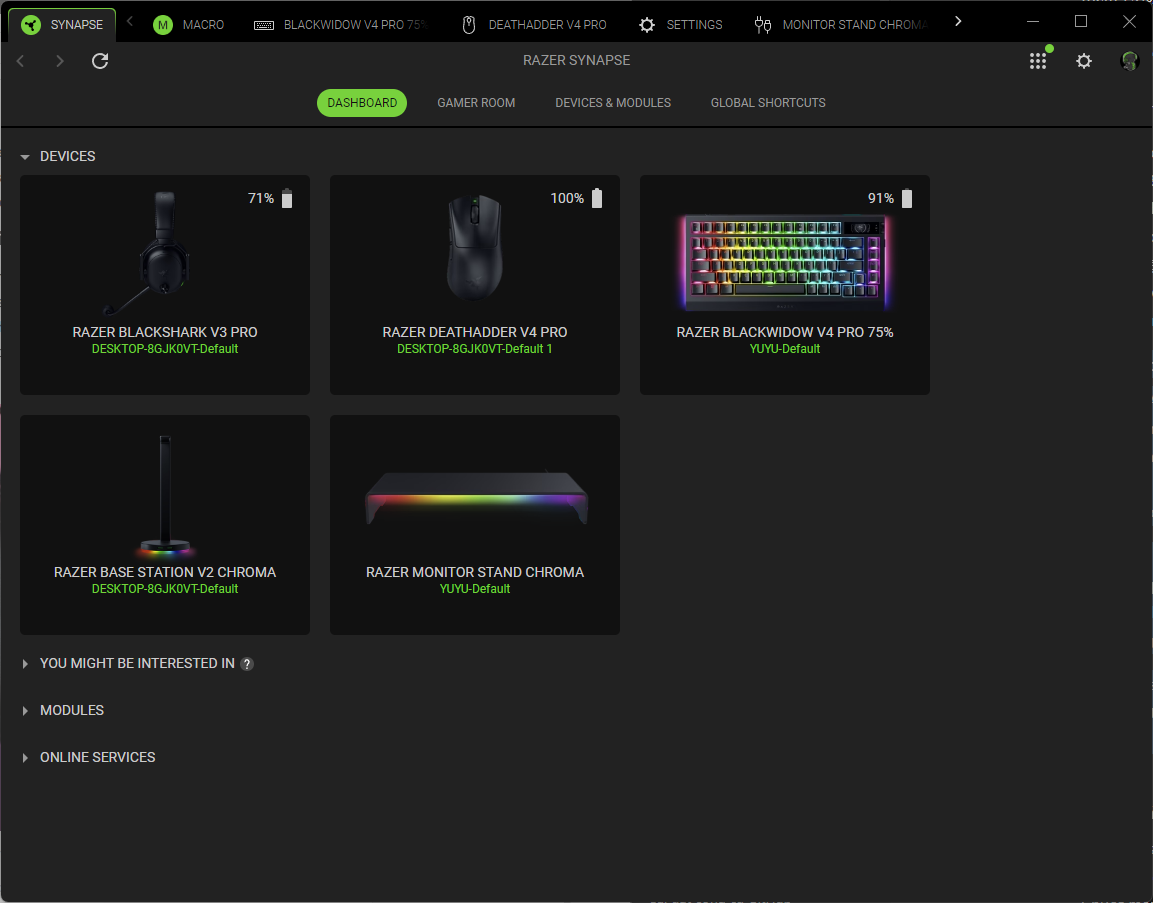Open the Synapse tab
Screen dimensions: 1153x903
(x=63, y=25)
